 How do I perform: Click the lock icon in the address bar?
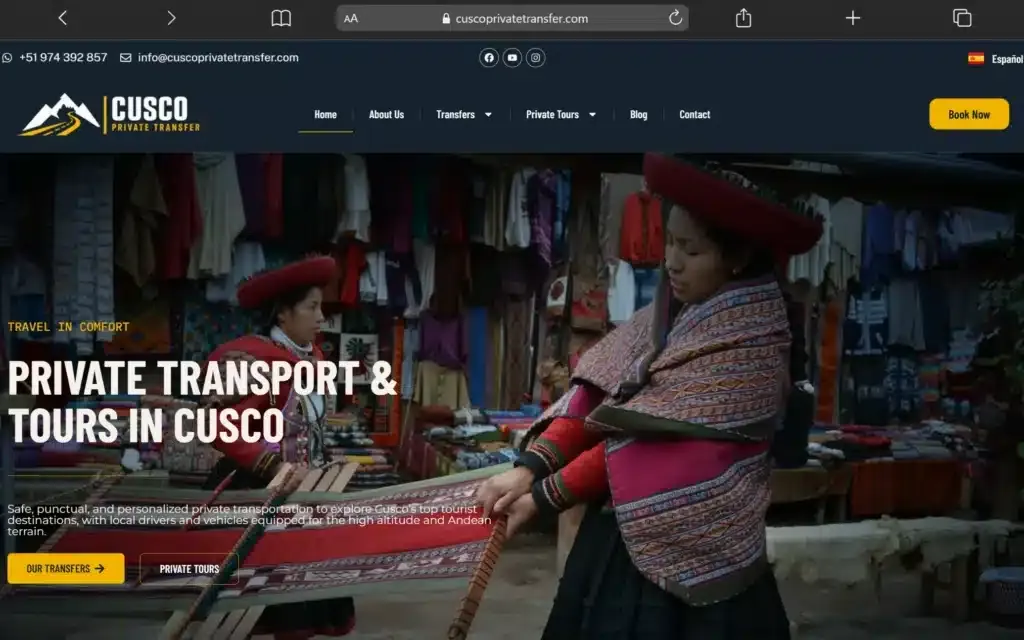[x=446, y=19]
